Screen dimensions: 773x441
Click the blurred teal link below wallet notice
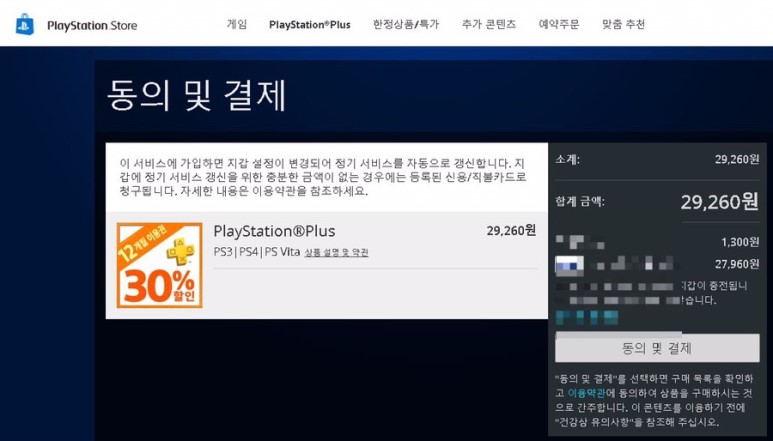[x=587, y=317]
